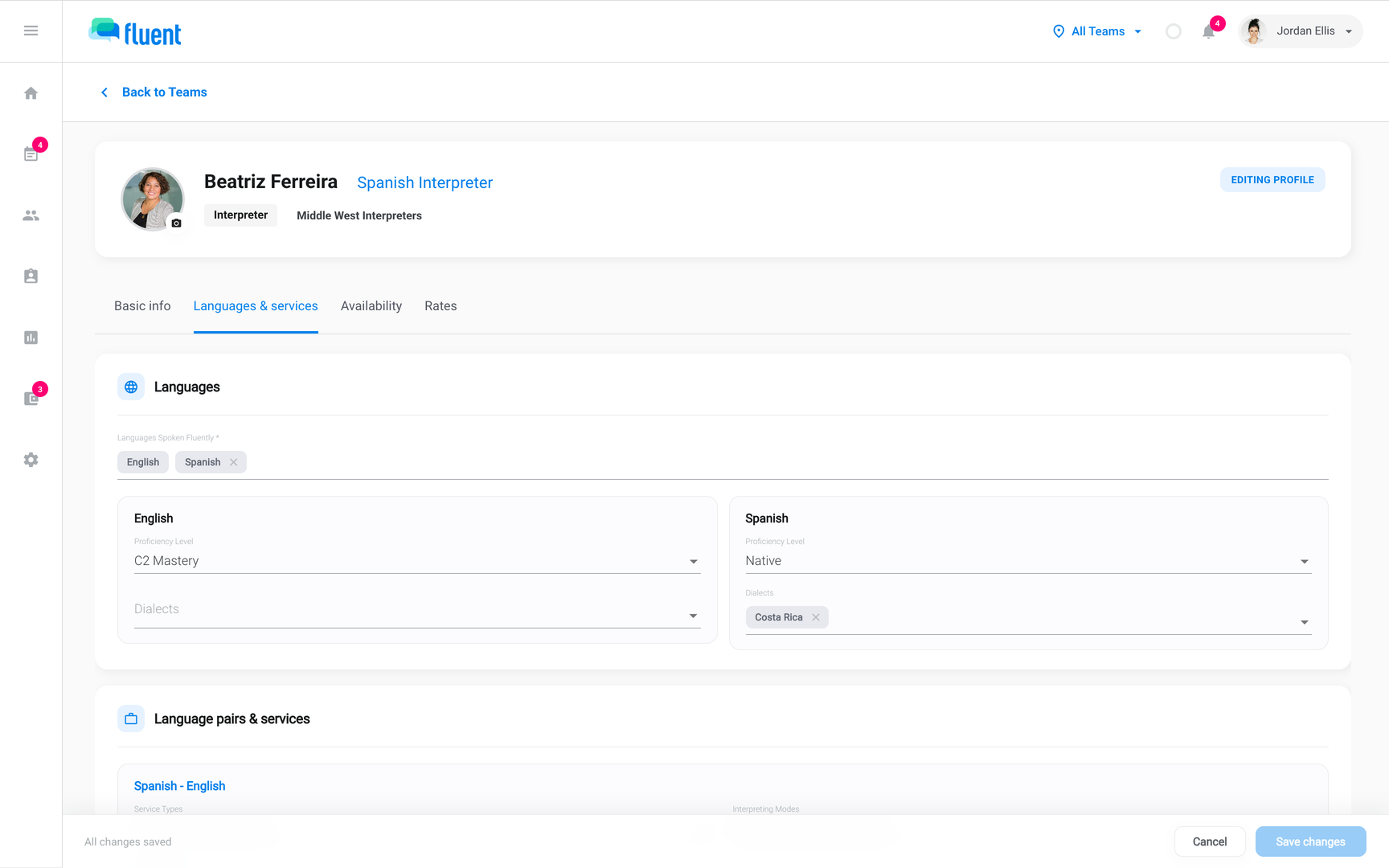Switch to the Rates tab
The image size is (1389, 868).
pos(440,306)
